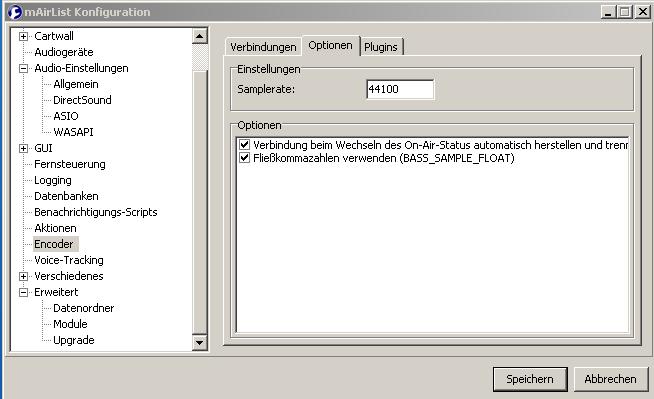The width and height of the screenshot is (654, 399).
Task: Select Erweitert tree item
Action: pyautogui.click(x=56, y=292)
